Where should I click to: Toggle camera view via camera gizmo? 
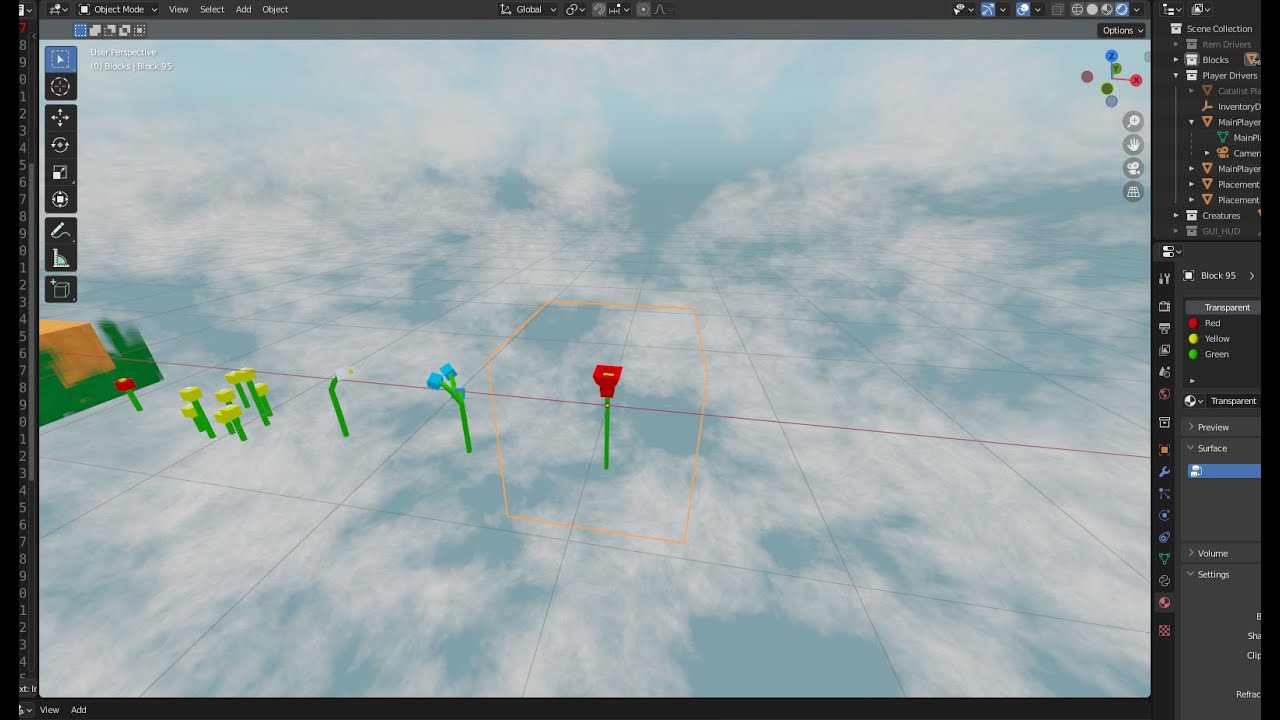(1133, 168)
